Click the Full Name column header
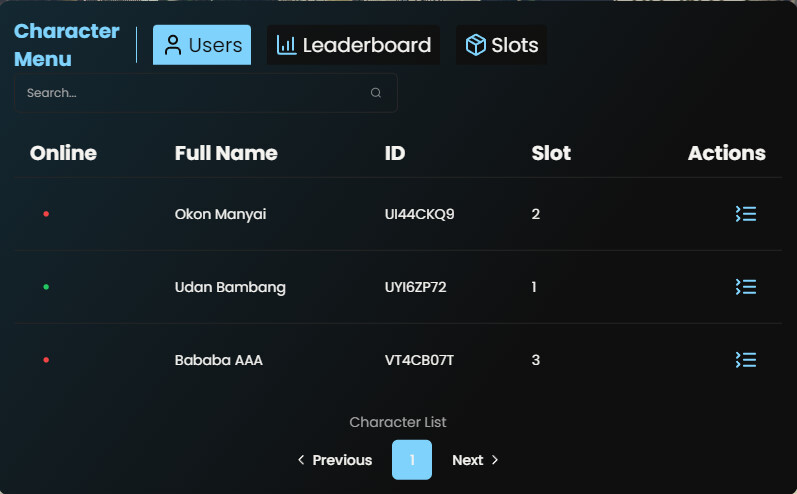The height and width of the screenshot is (494, 797). [226, 153]
